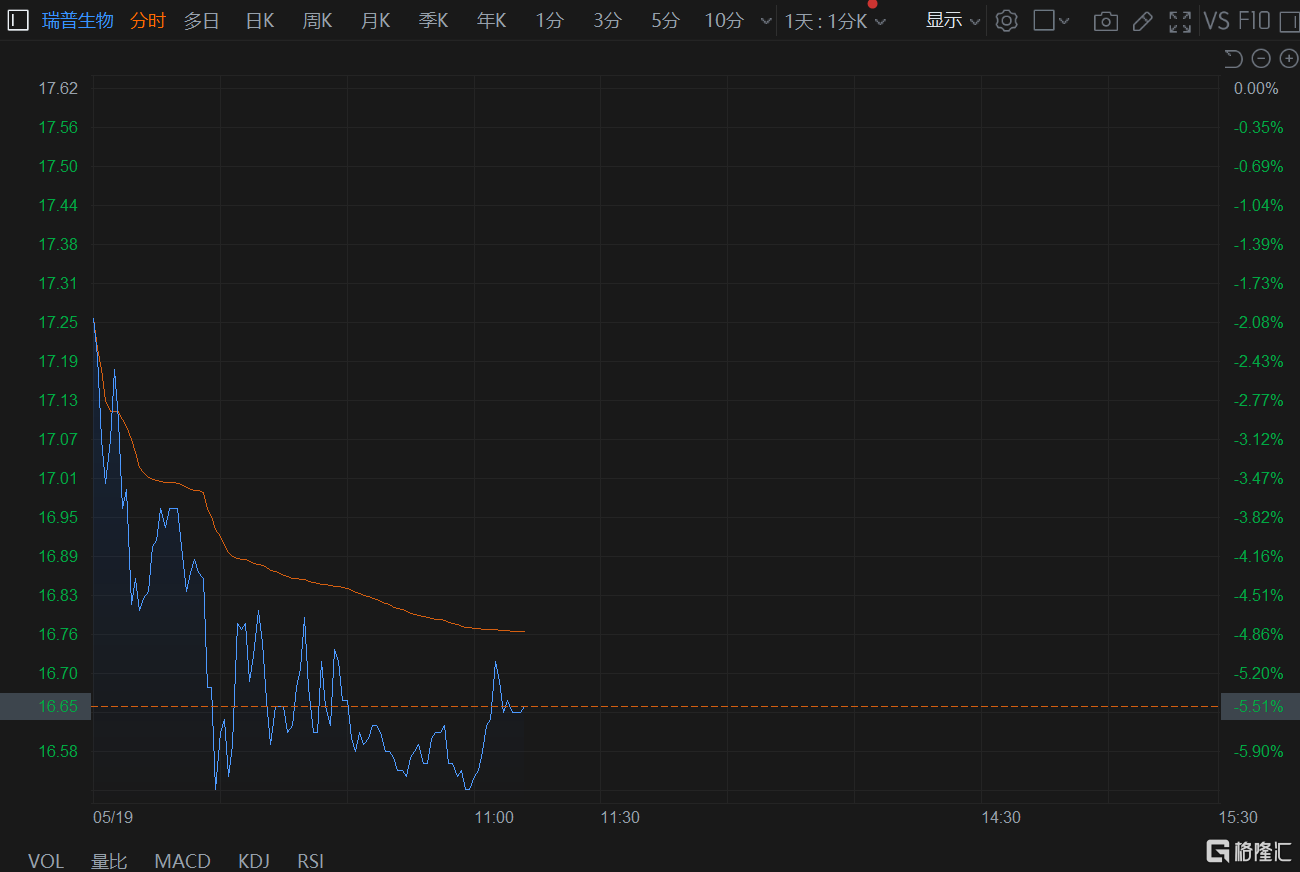Select 年K yearly candlestick tab
1300x872 pixels.
(x=492, y=20)
